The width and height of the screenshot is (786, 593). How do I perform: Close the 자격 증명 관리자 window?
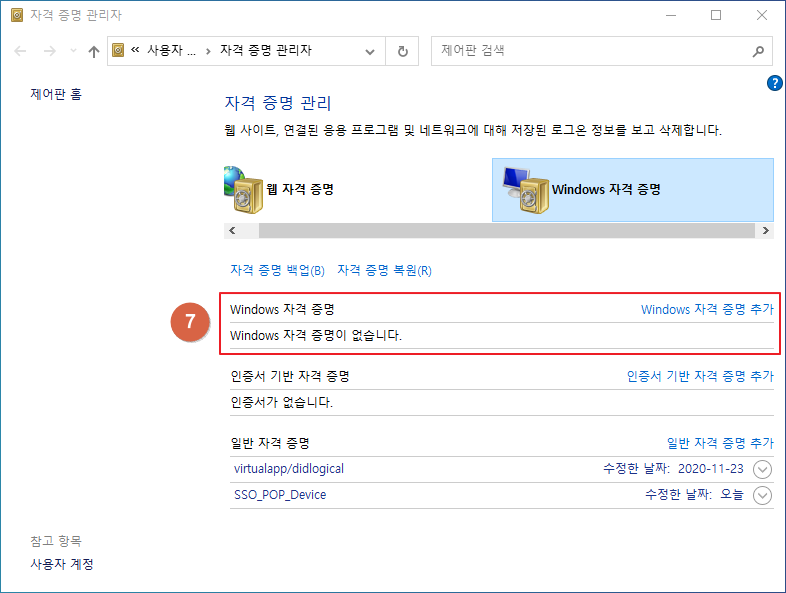[761, 16]
